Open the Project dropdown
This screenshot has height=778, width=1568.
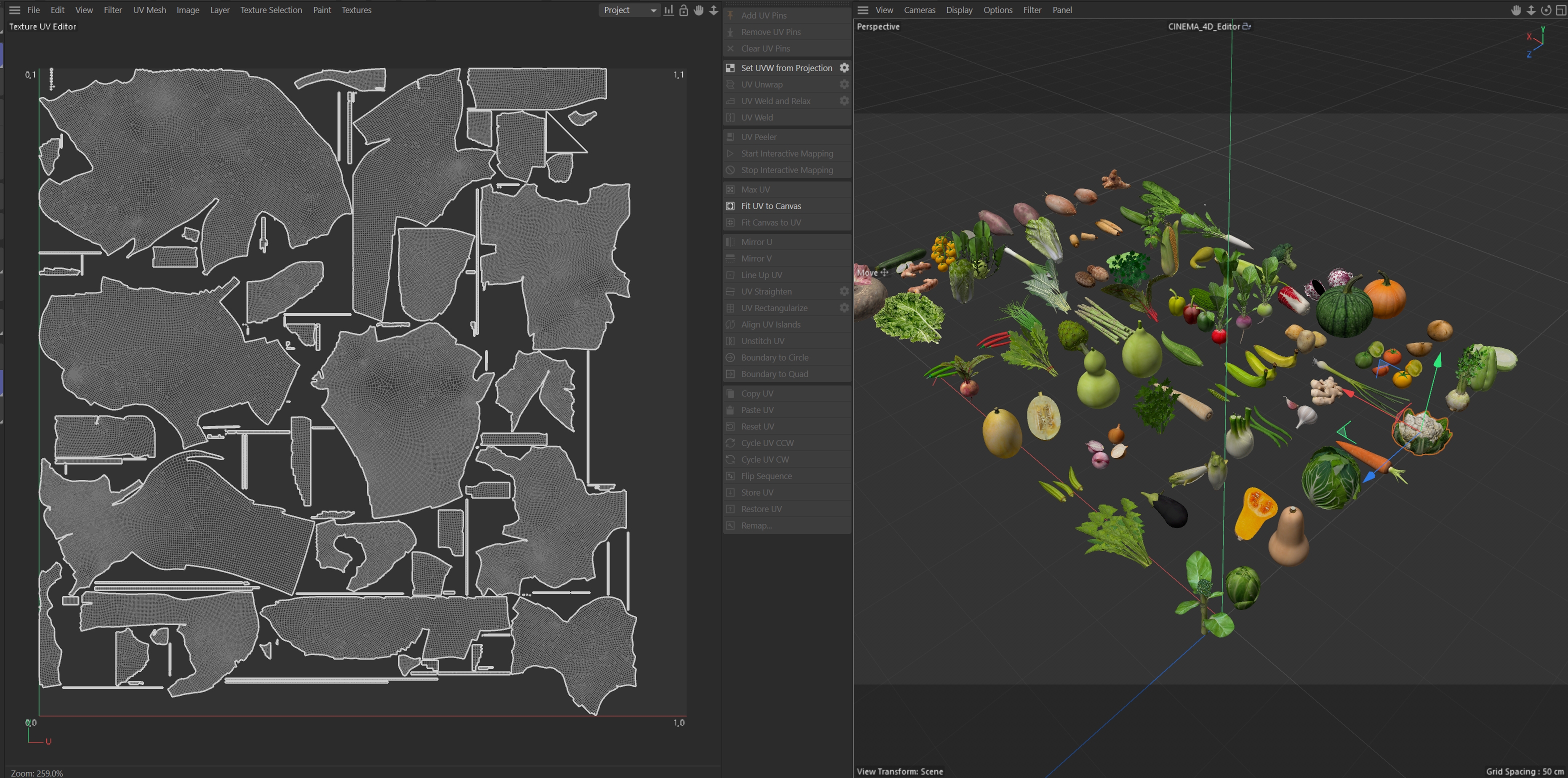(x=629, y=9)
